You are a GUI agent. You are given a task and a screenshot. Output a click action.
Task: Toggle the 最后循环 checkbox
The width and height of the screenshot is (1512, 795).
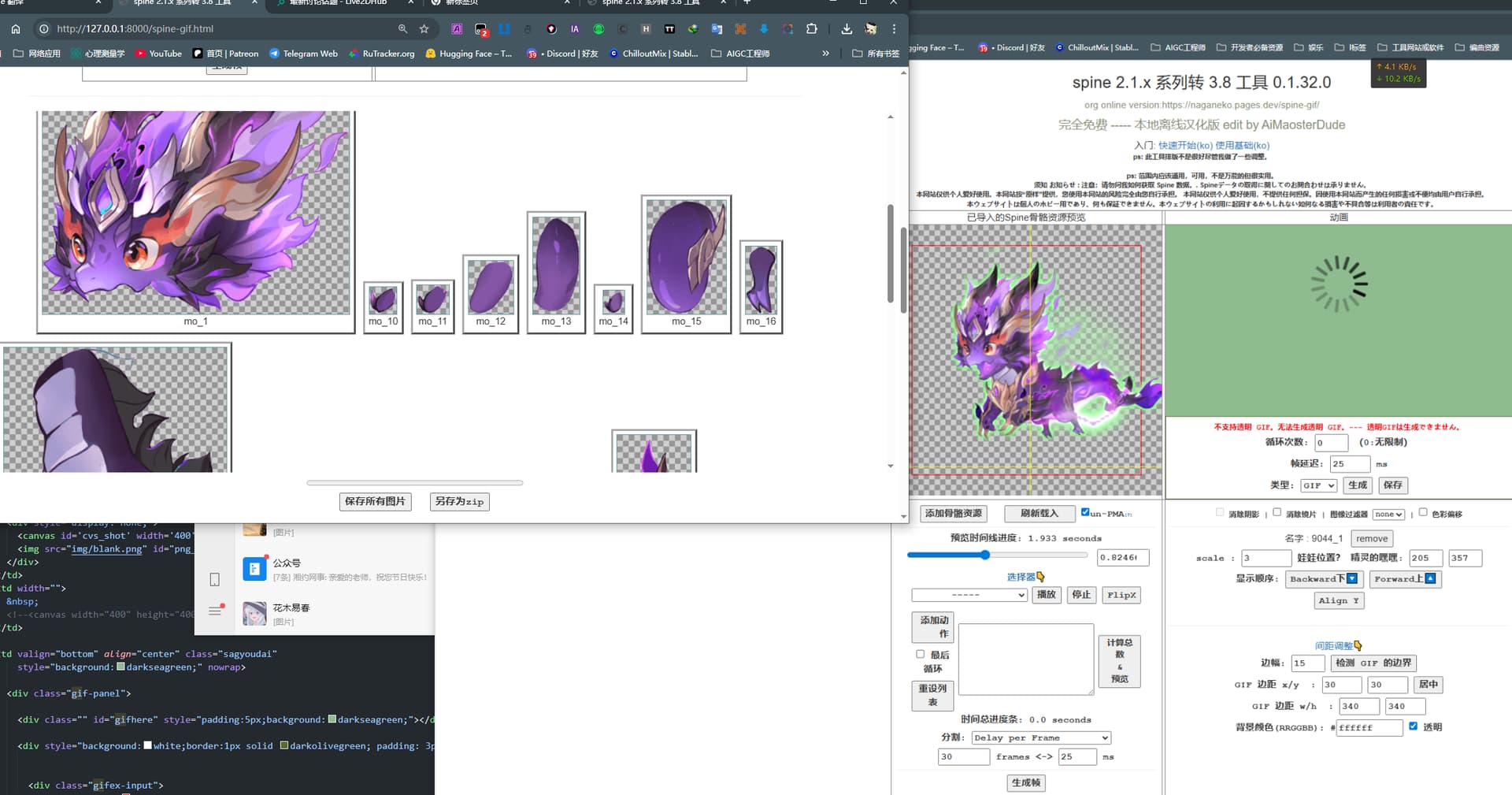click(920, 654)
